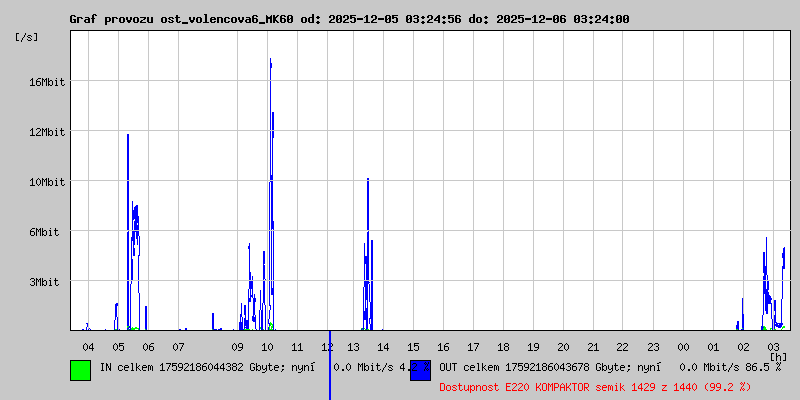Click the 'IN celkem' total text
The width and height of the screenshot is (800, 400).
205,367
